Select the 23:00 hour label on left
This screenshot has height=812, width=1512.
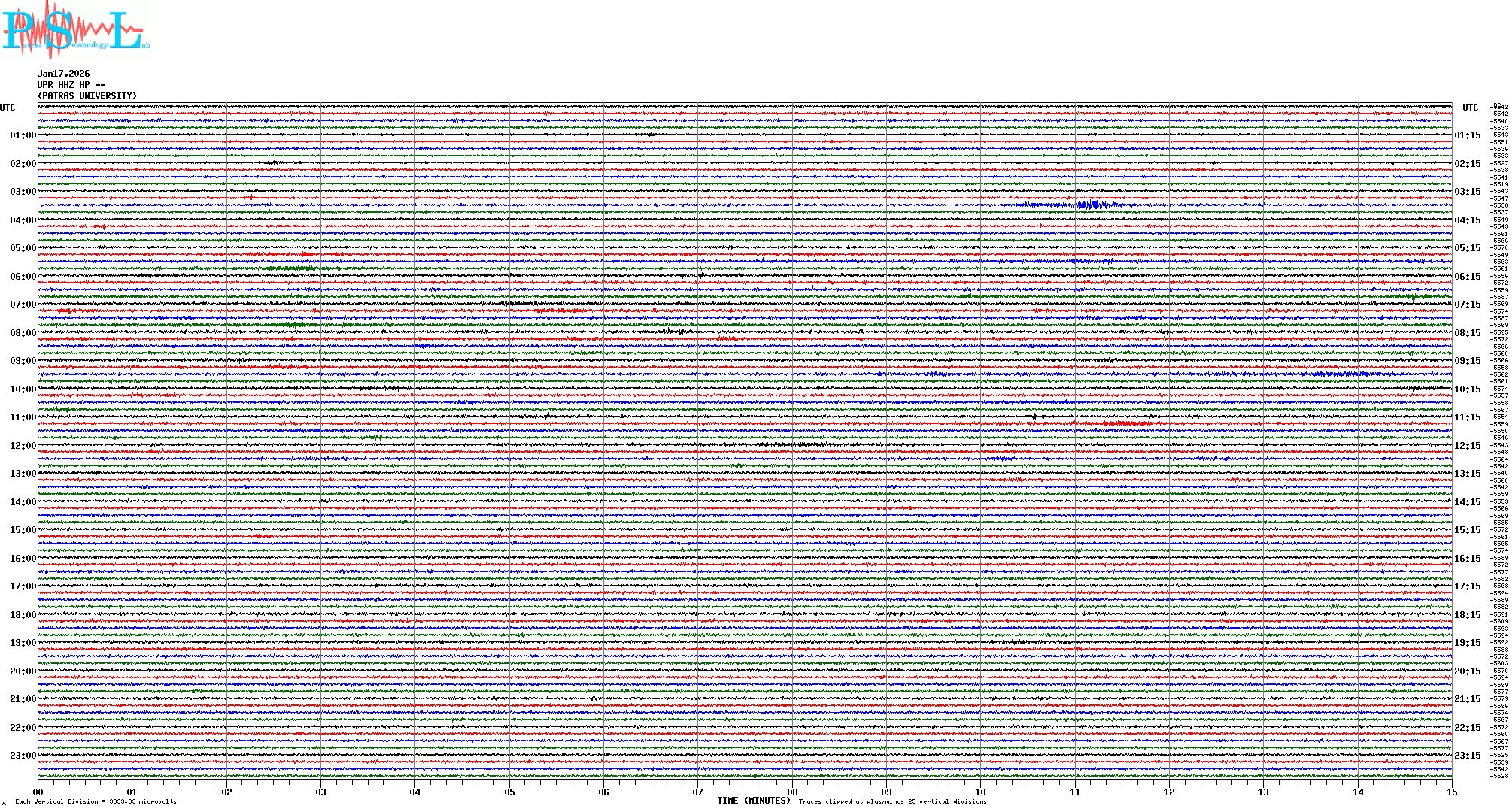coord(23,756)
